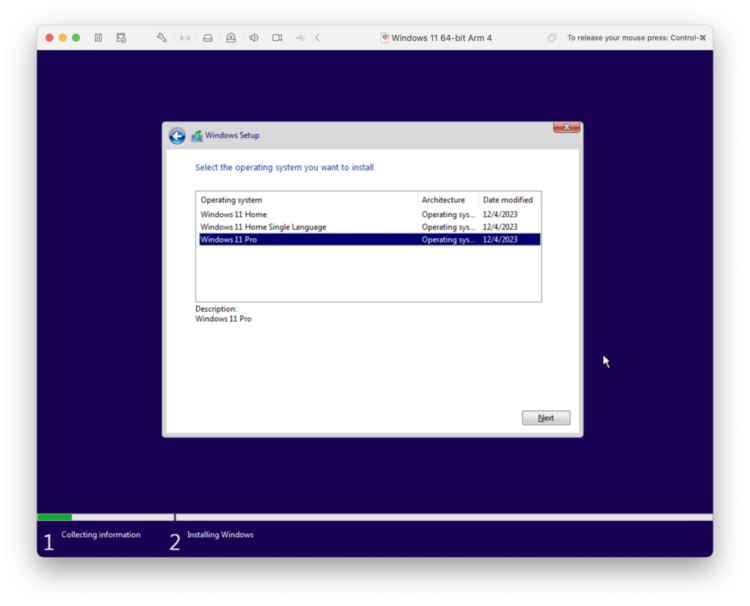Select the Windows 11 Pro entry
Viewport: 750px width, 606px height.
click(229, 240)
